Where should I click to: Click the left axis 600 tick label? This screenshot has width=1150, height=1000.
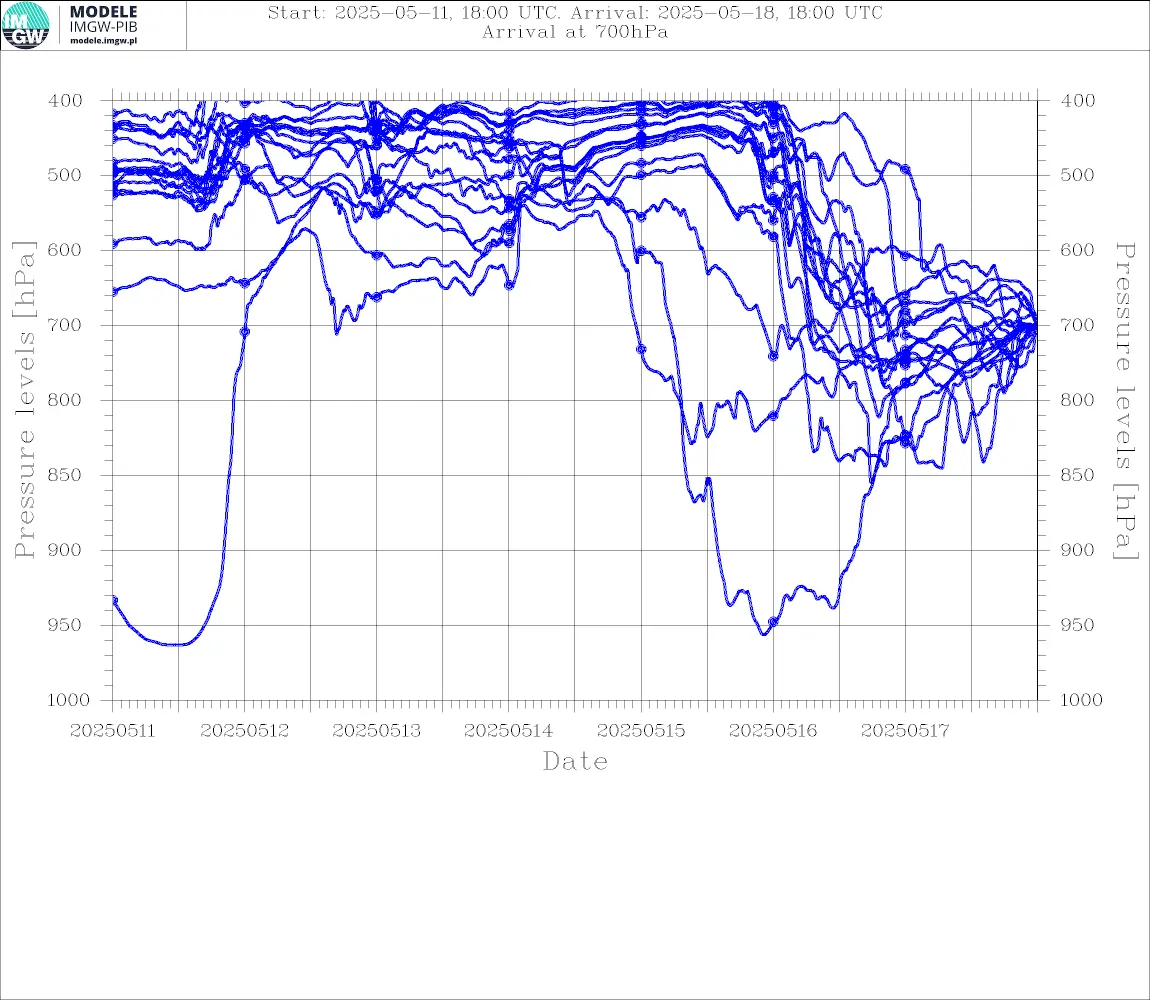(65, 250)
